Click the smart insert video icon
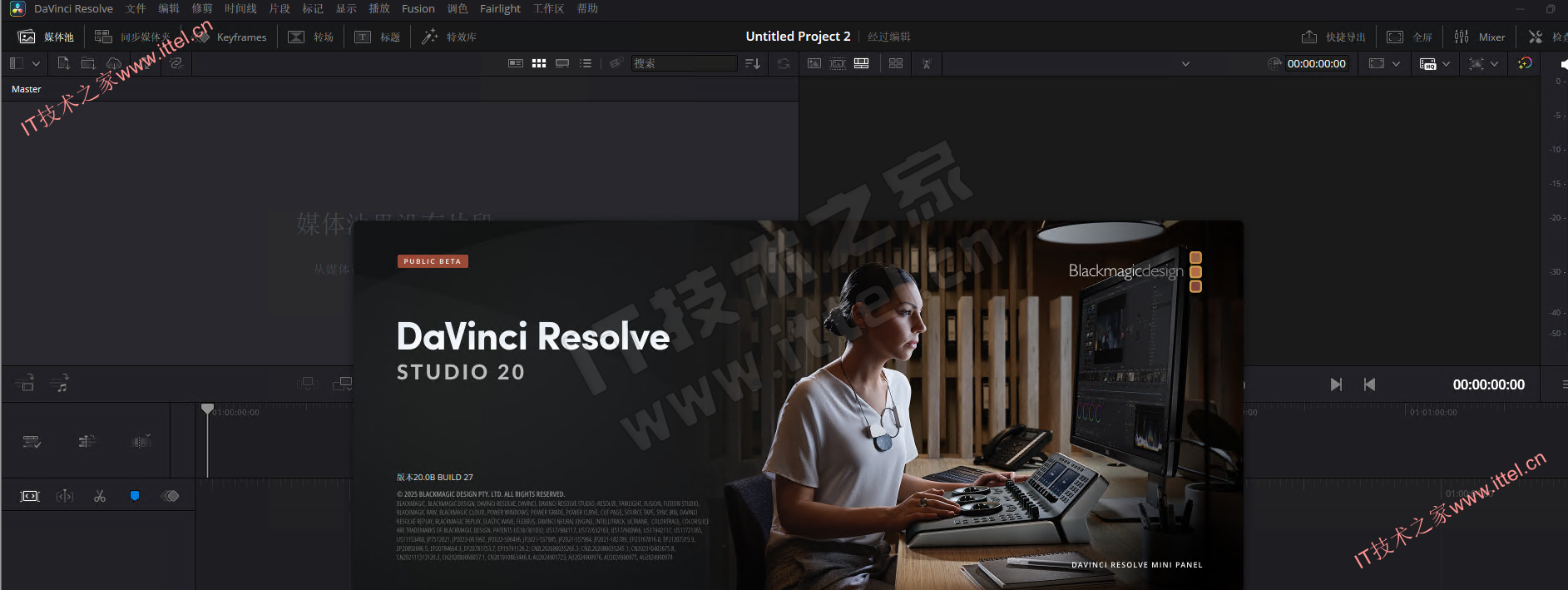The width and height of the screenshot is (1568, 590). (x=25, y=383)
